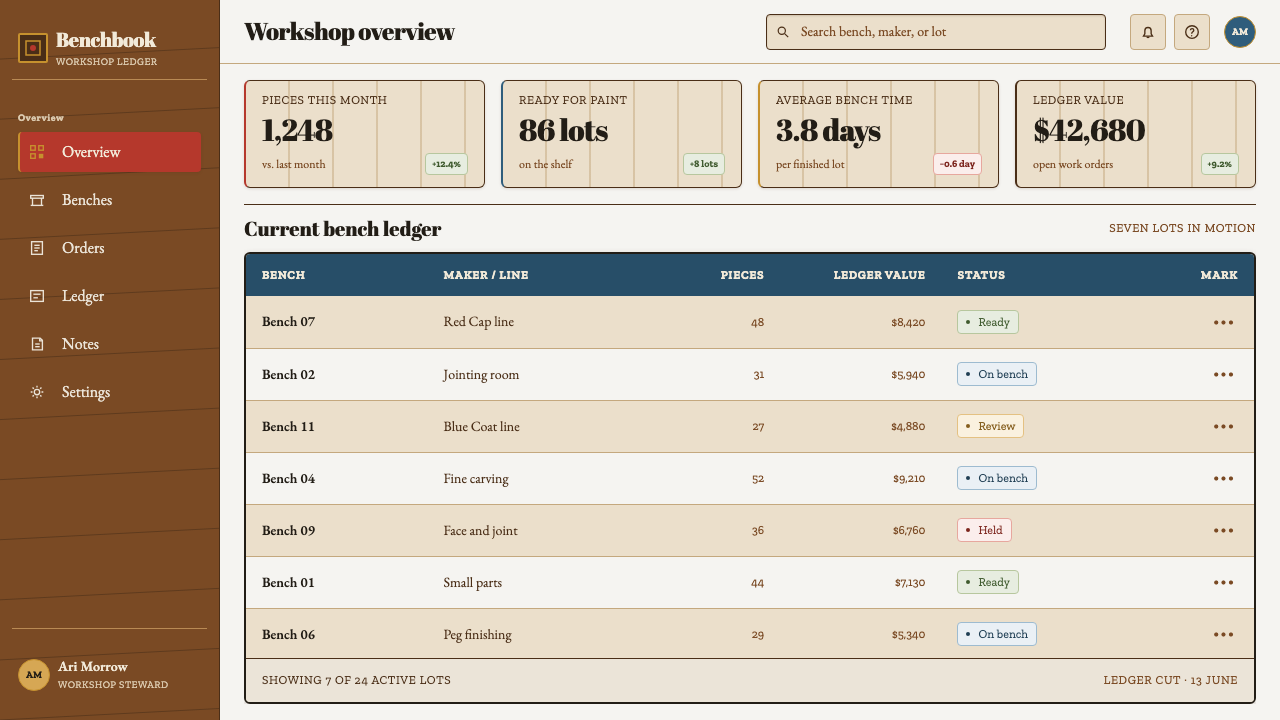This screenshot has height=720, width=1280.
Task: Open the three-dot mark menu for Bench 07
Action: tap(1223, 322)
